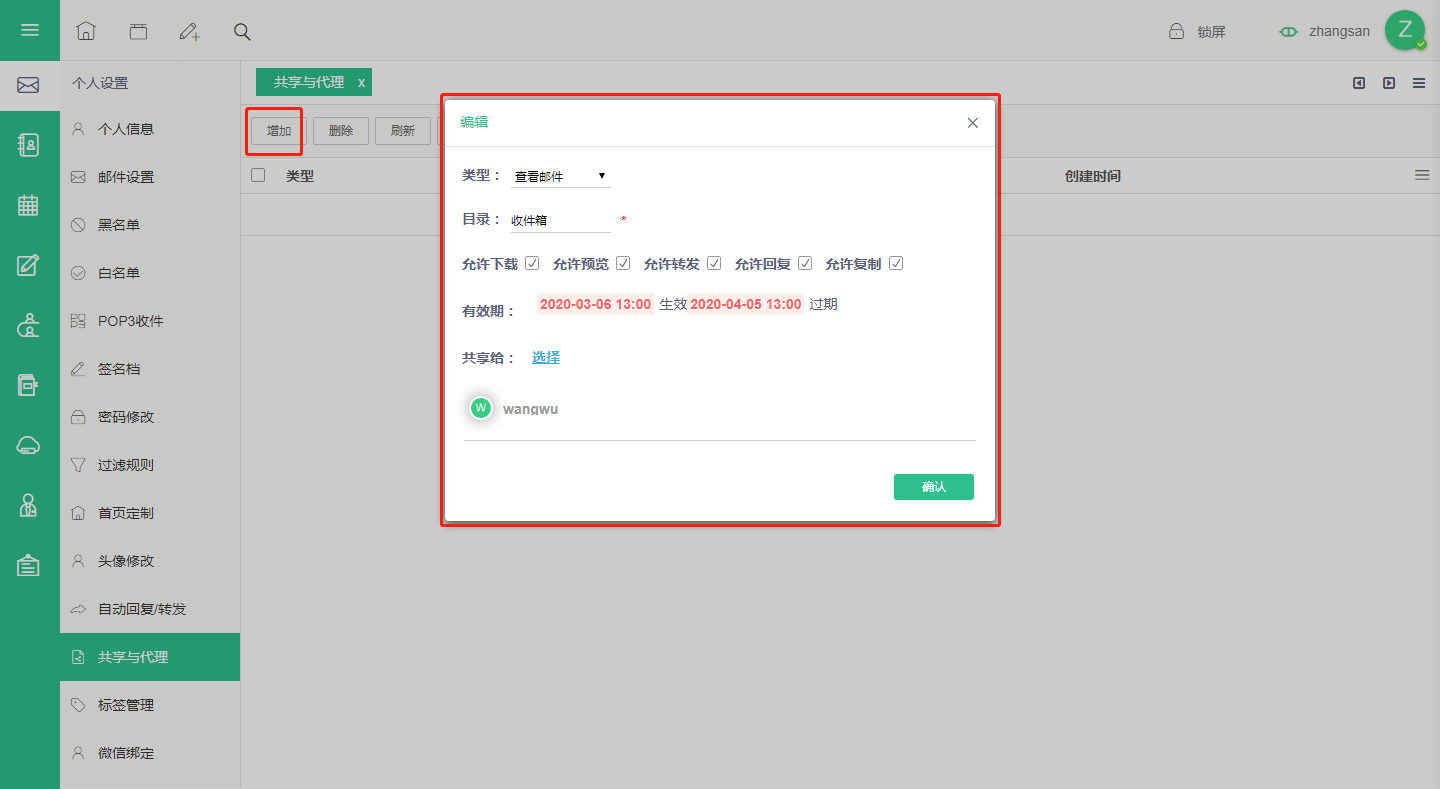
Task: Click the 删除 button
Action: (x=341, y=131)
